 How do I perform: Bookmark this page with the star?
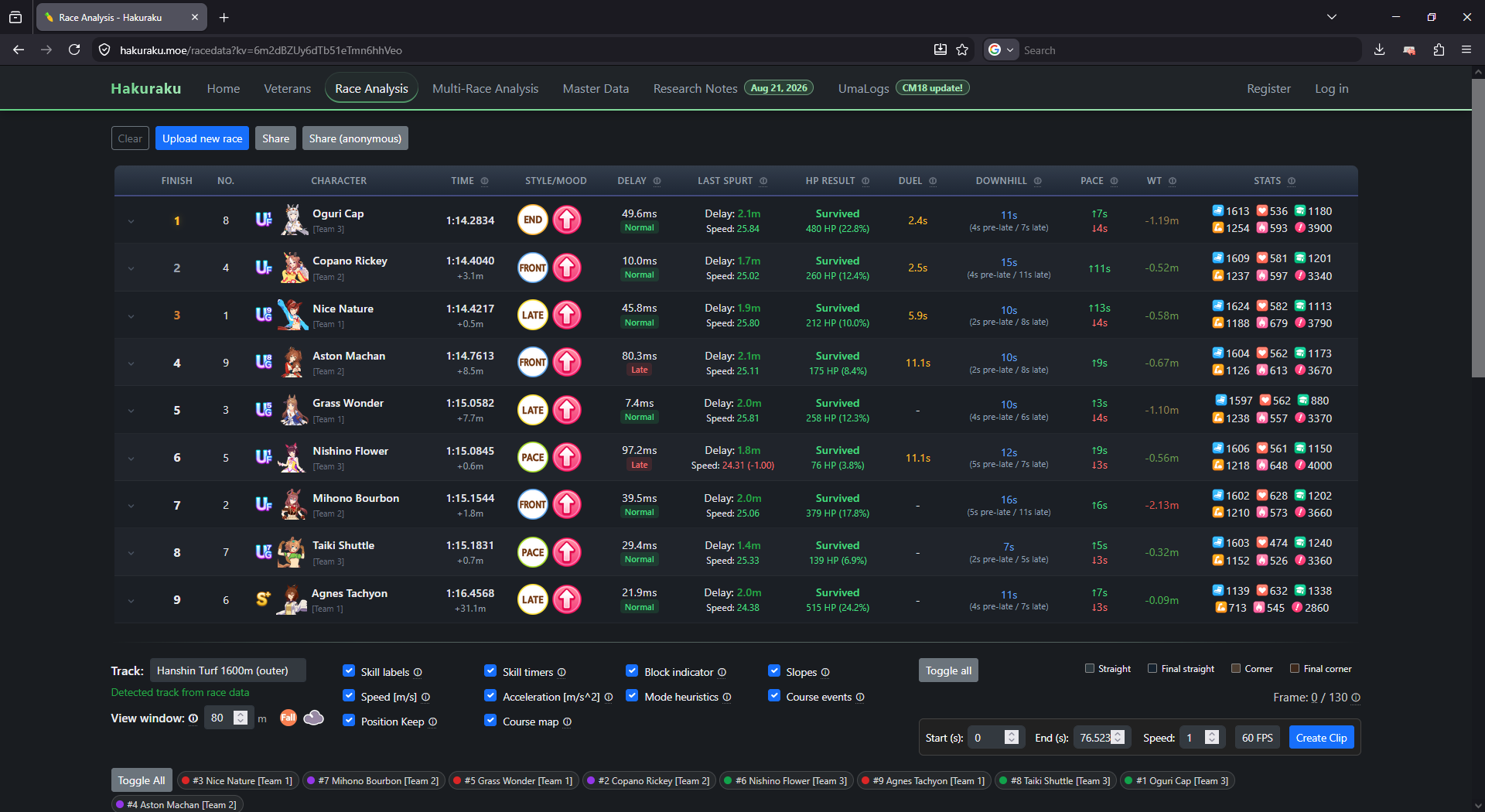[x=962, y=49]
